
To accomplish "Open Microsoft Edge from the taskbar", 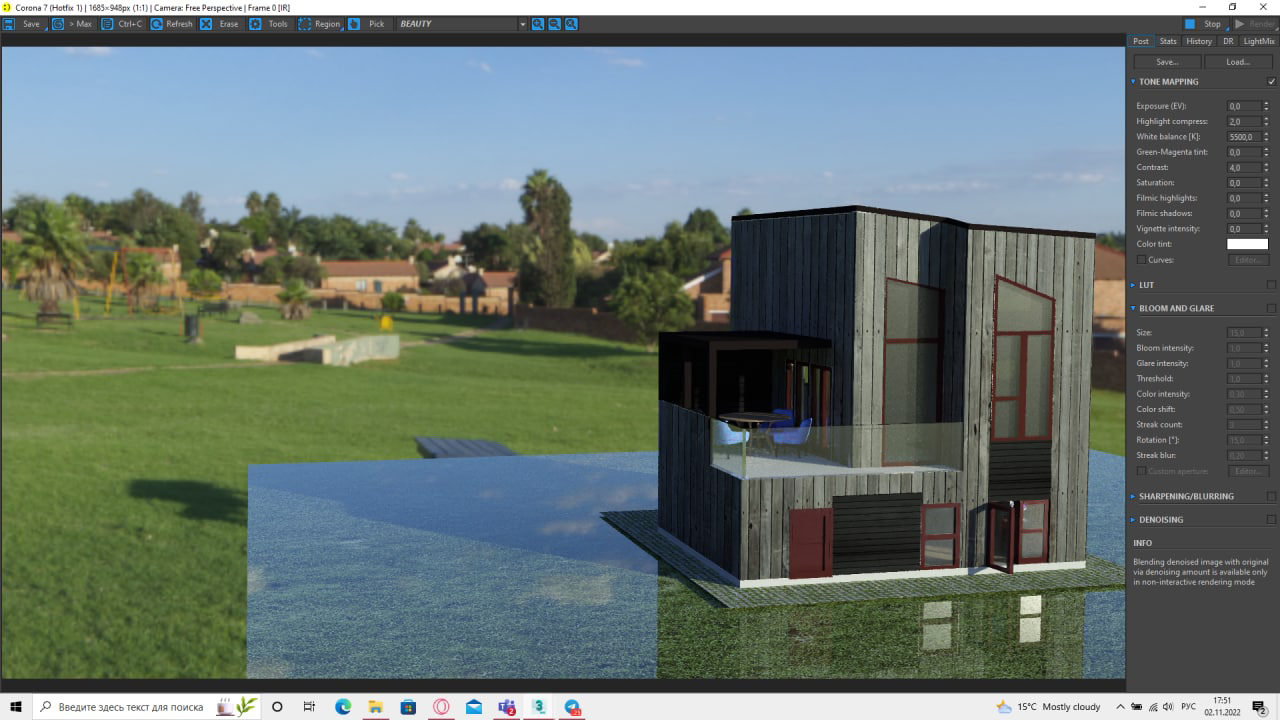I will (343, 707).
